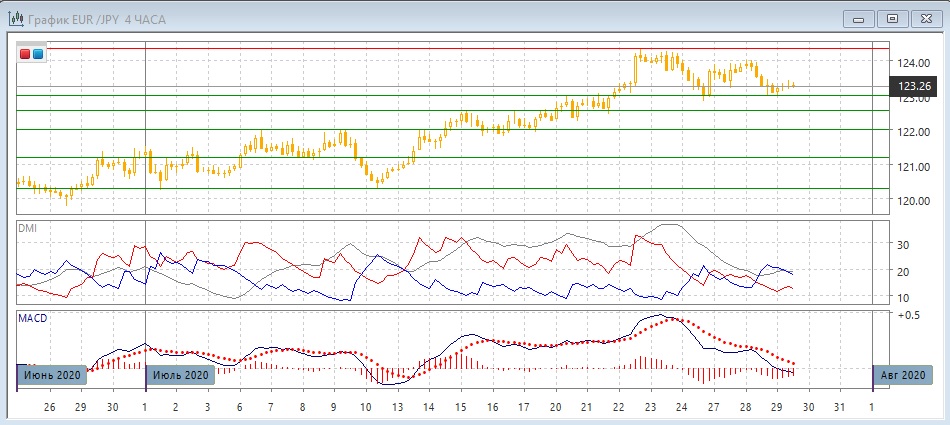Click the 120.00 price axis label

click(914, 201)
